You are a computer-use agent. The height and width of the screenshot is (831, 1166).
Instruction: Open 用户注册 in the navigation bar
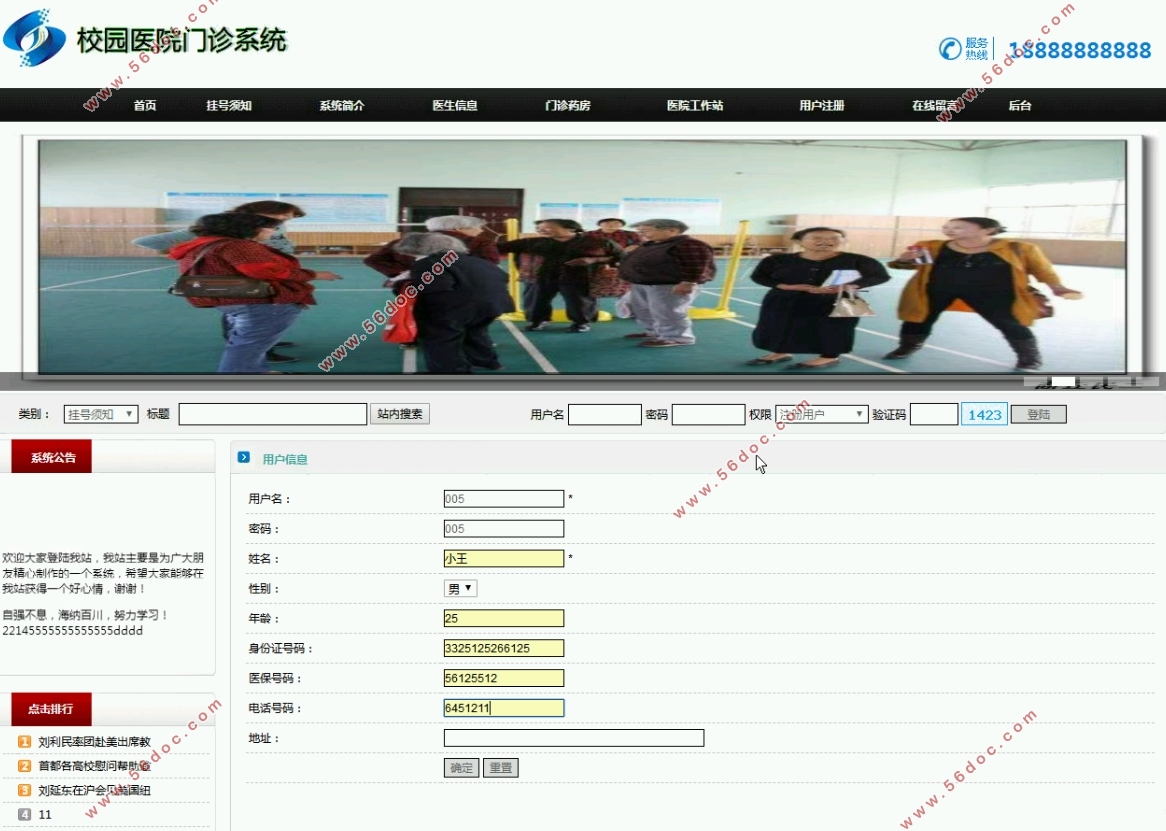pos(822,105)
